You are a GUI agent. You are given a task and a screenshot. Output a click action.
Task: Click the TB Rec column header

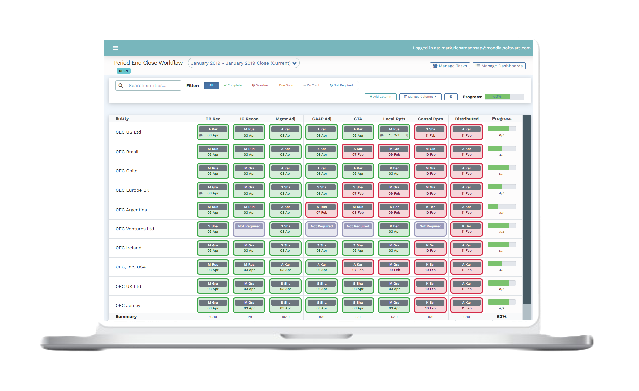tap(213, 119)
